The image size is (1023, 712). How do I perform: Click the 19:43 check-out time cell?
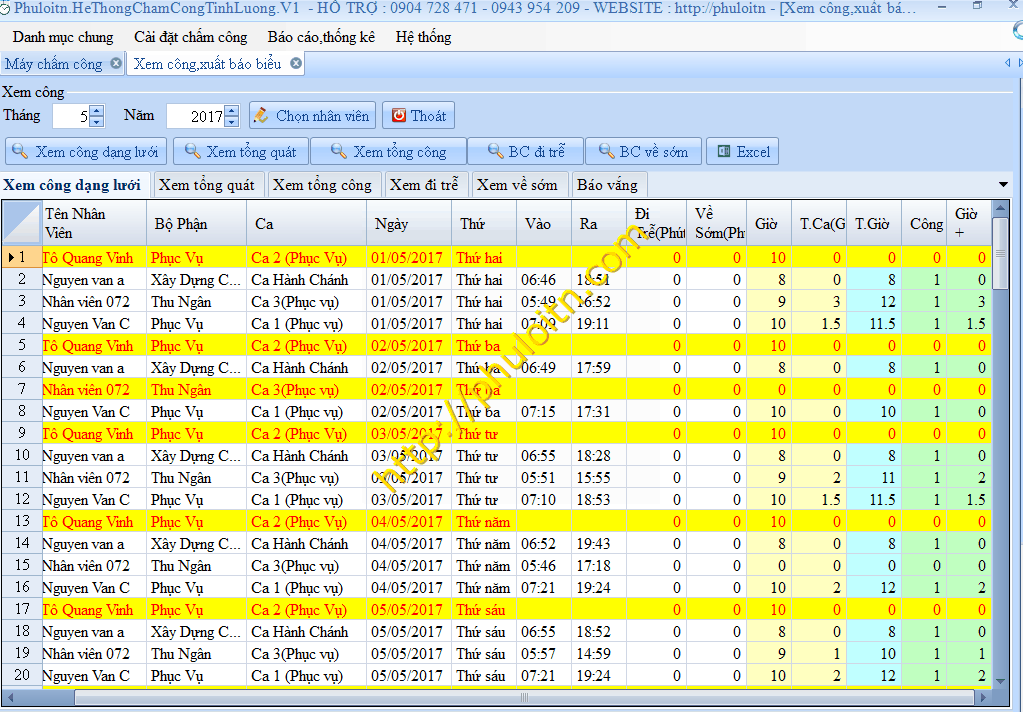point(598,544)
